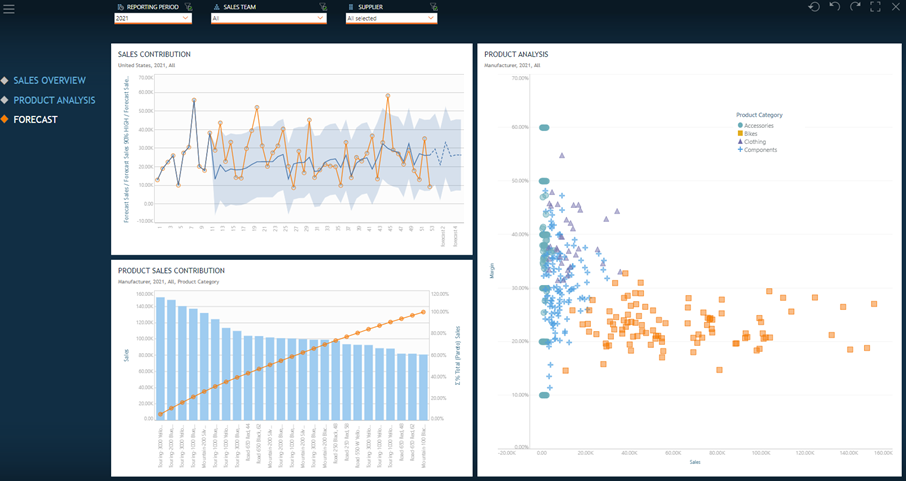This screenshot has width=906, height=481.
Task: Undo the last interaction
Action: pyautogui.click(x=834, y=6)
